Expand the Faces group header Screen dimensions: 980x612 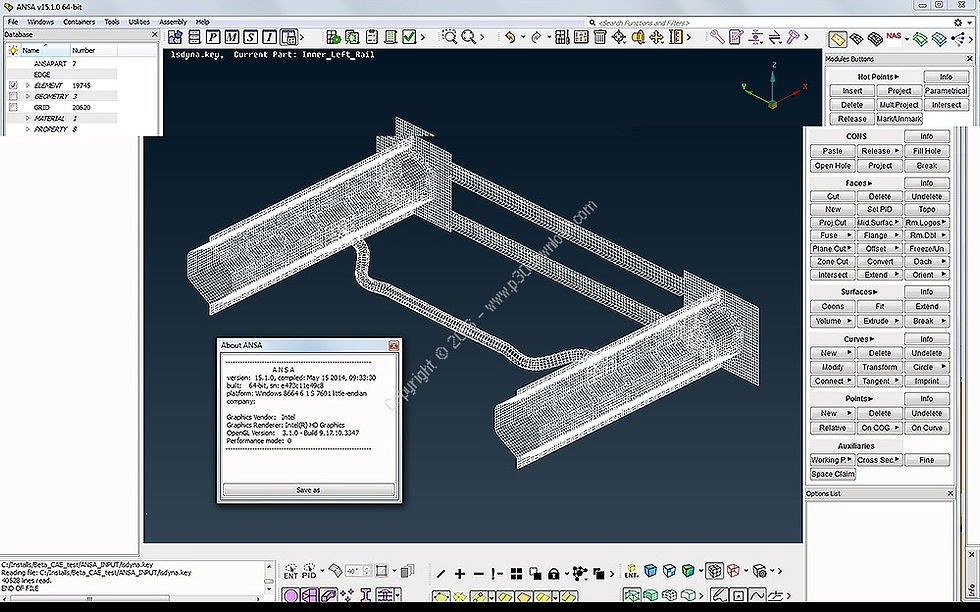[859, 183]
